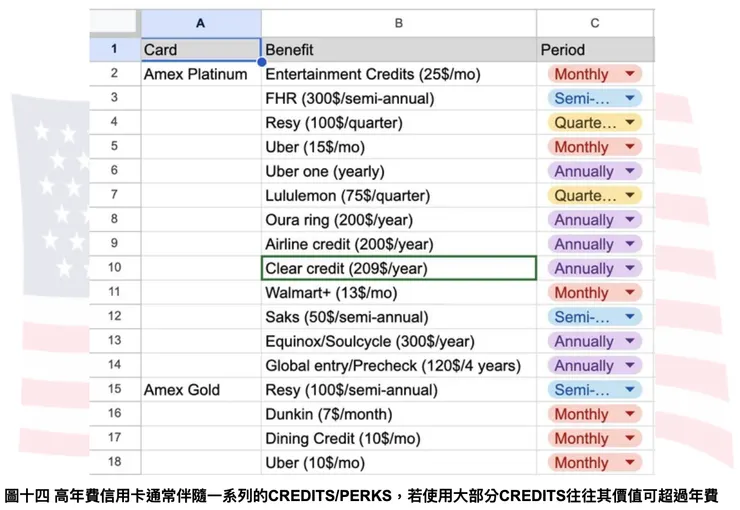Select the 'Amex Gold' cell
Screen dimensions: 740x510
pos(201,390)
